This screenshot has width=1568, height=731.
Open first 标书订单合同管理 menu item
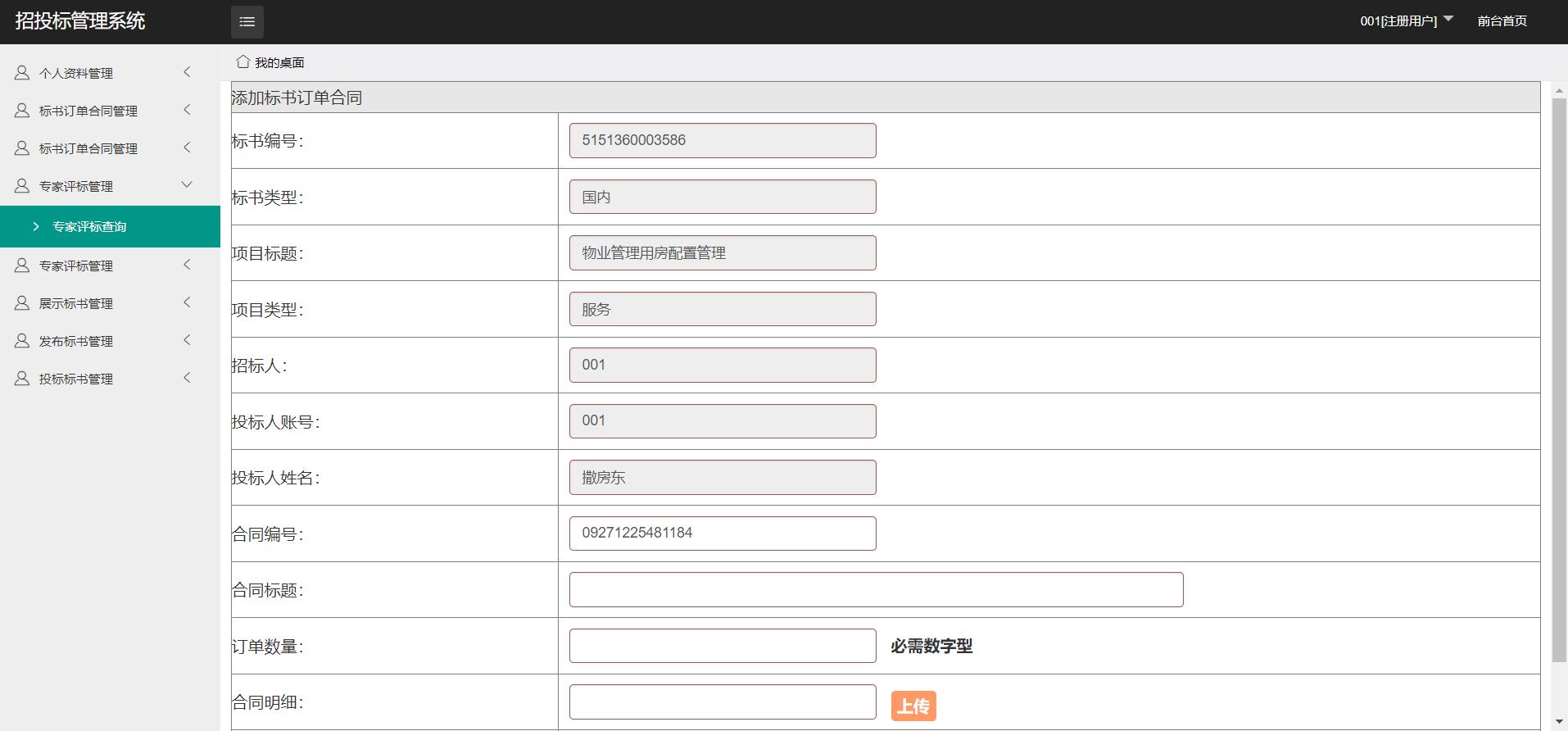click(110, 111)
